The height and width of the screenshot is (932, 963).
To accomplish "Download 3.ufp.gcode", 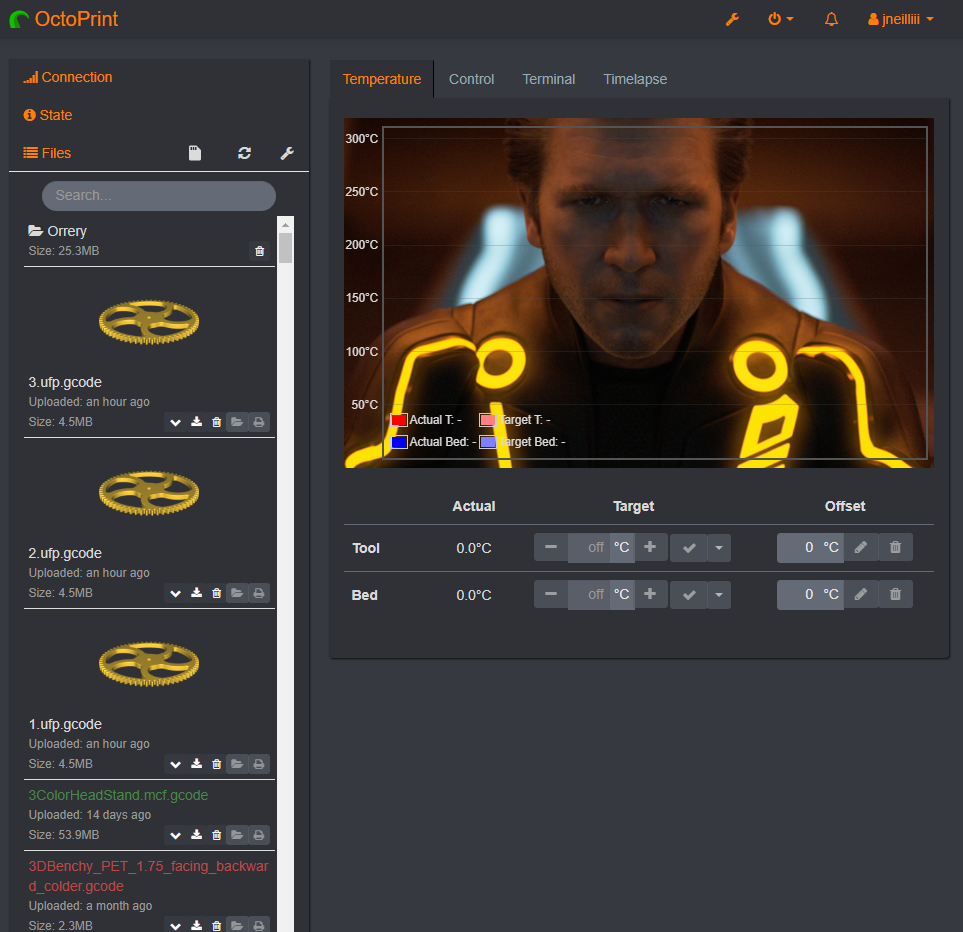I will pyautogui.click(x=197, y=422).
